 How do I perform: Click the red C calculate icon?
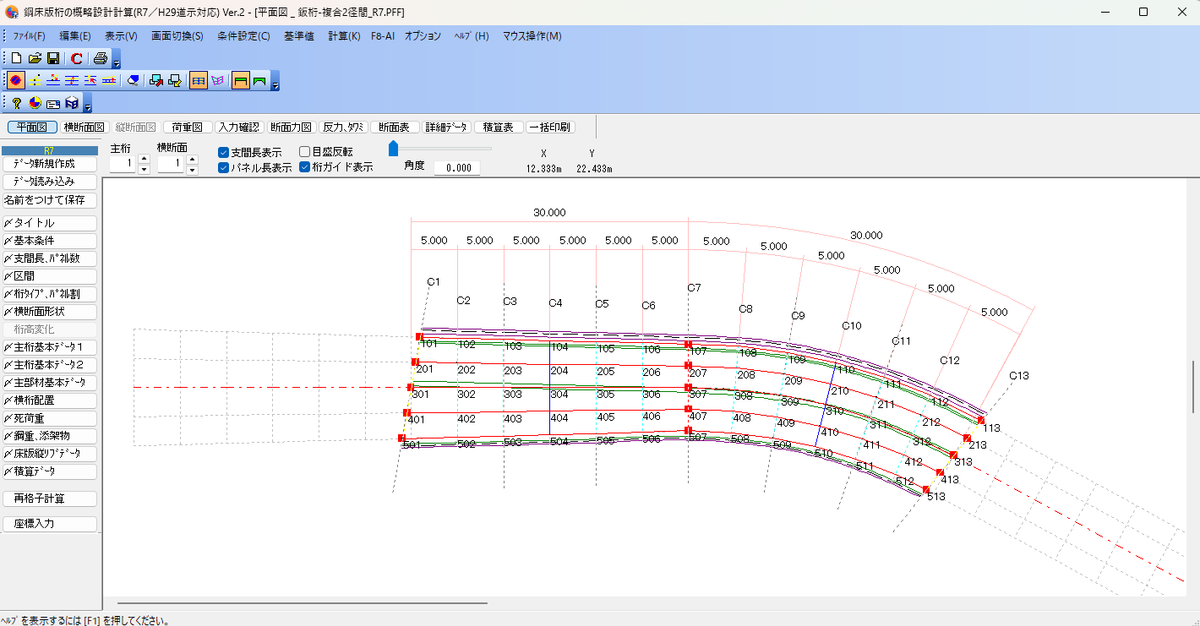[76, 58]
